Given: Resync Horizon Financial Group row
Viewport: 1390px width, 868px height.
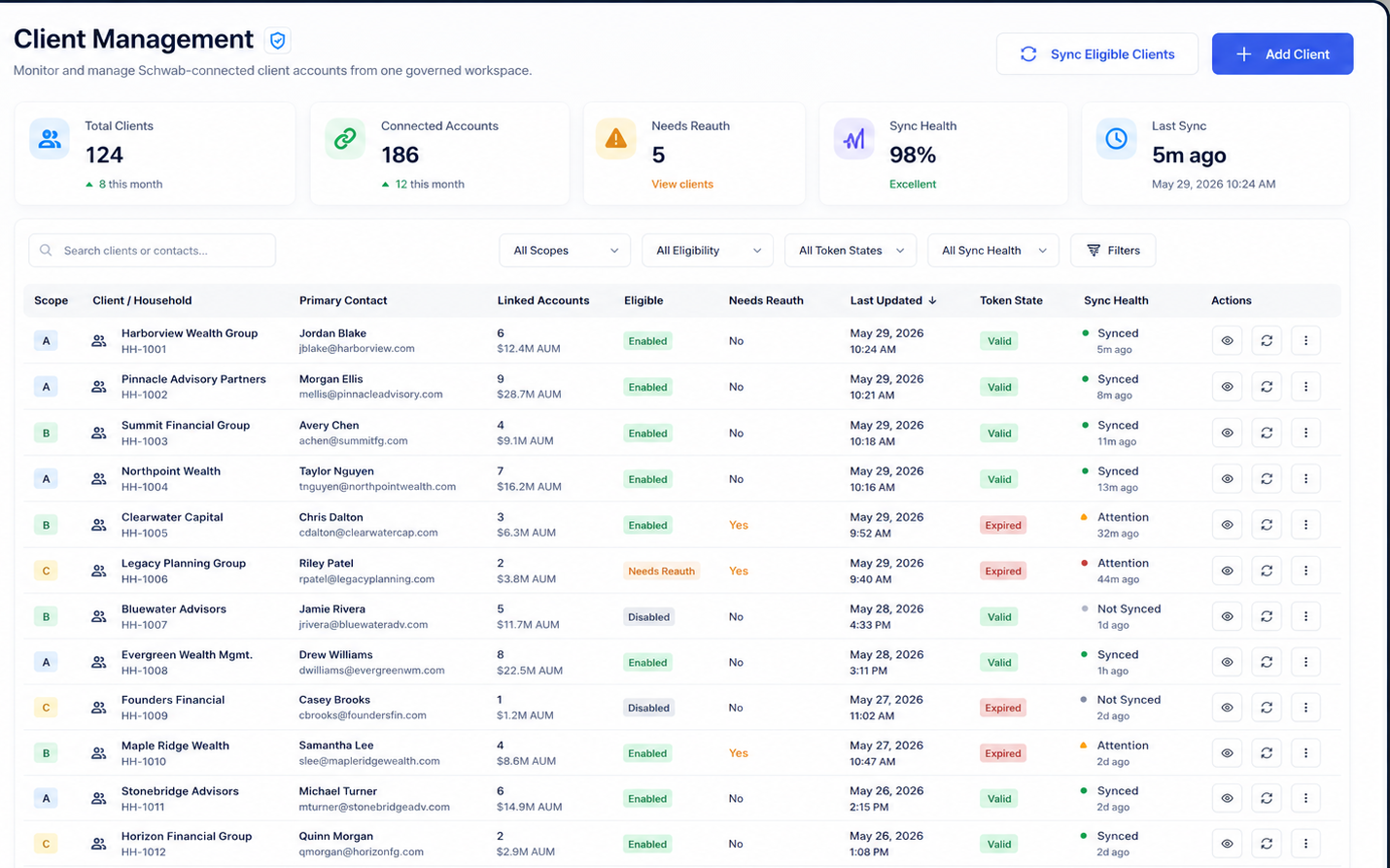Looking at the screenshot, I should 1267,844.
